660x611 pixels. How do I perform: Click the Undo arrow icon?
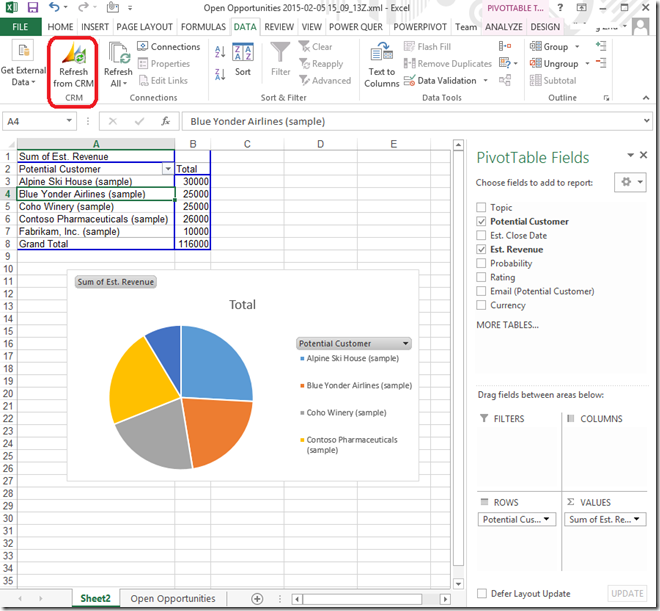[x=54, y=7]
